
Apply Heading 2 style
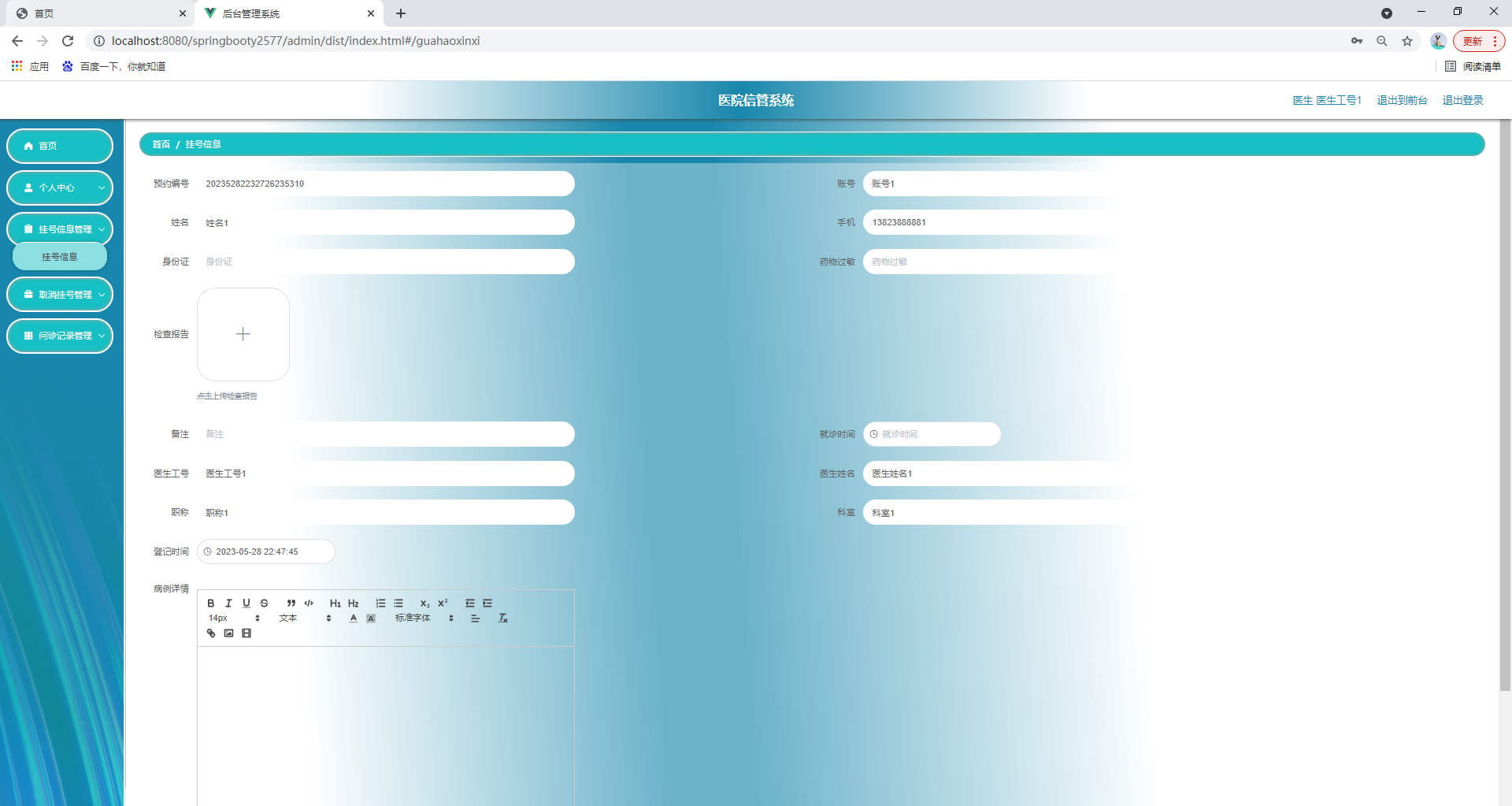[x=354, y=604]
